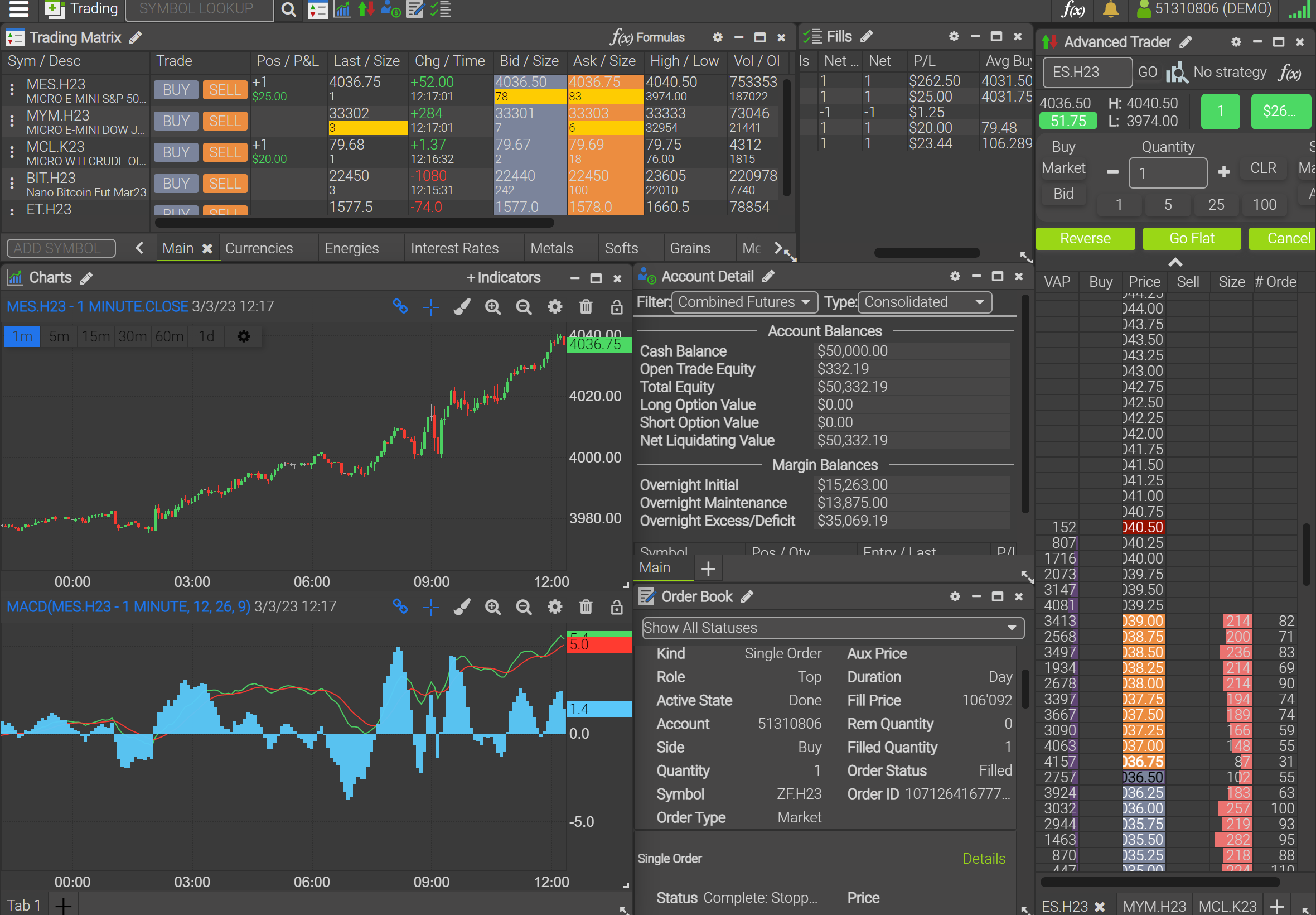The width and height of the screenshot is (1316, 915).
Task: Open the MYM.H23 tab in Advanced Trader
Action: pyautogui.click(x=1154, y=906)
